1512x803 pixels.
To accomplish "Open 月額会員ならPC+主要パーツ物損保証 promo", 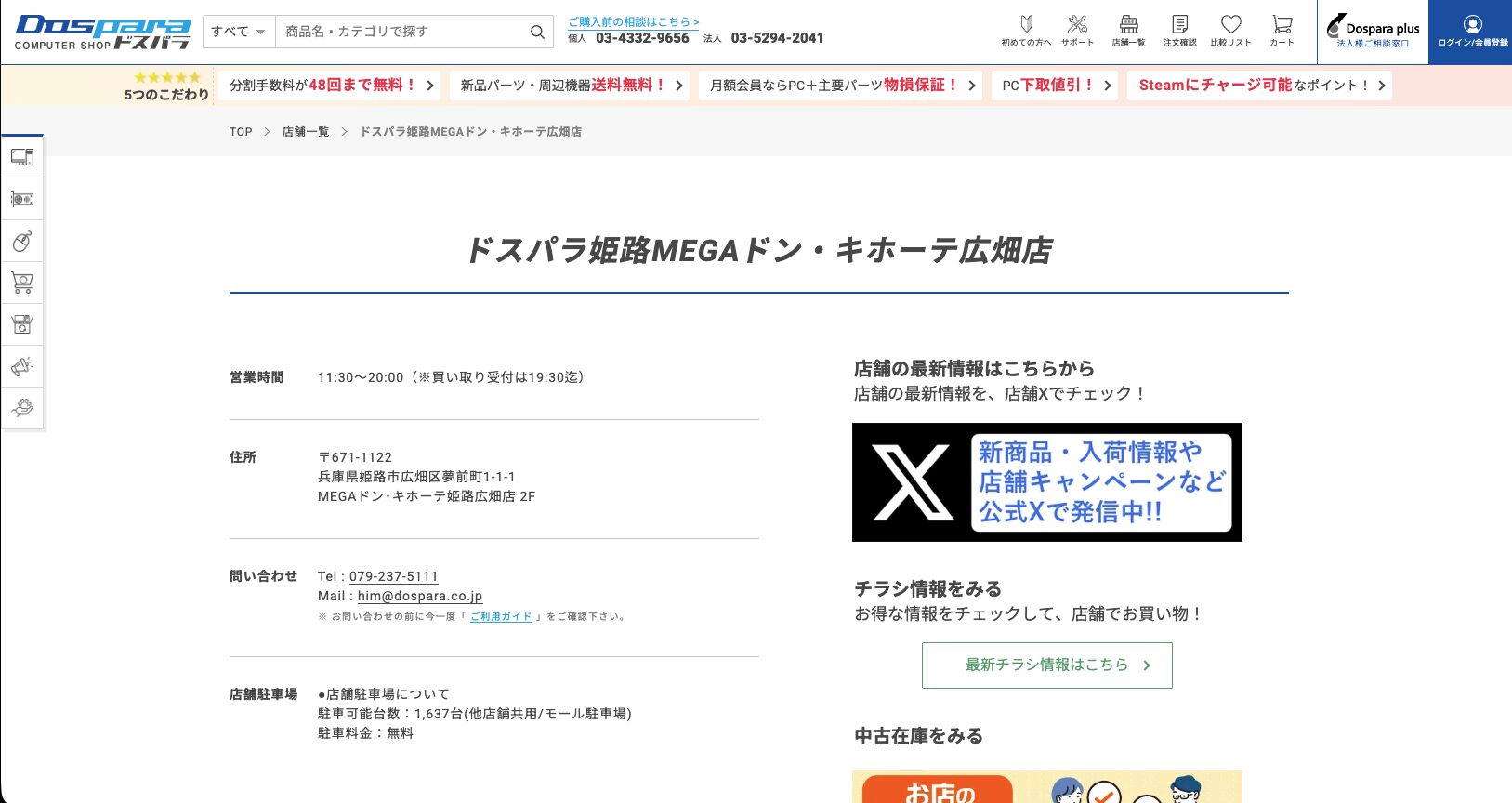I will pyautogui.click(x=841, y=85).
